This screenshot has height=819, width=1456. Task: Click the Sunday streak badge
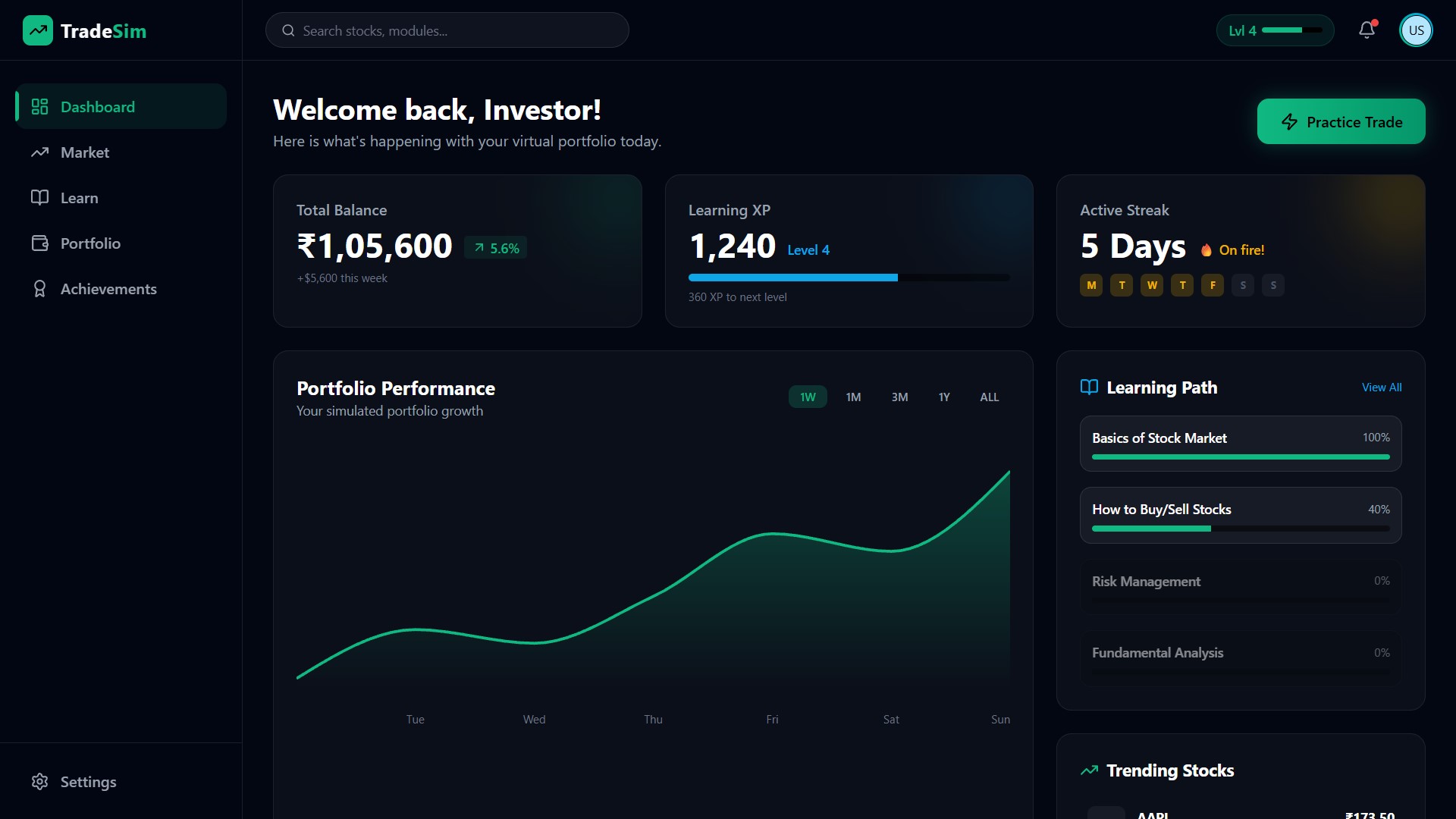pos(1273,285)
